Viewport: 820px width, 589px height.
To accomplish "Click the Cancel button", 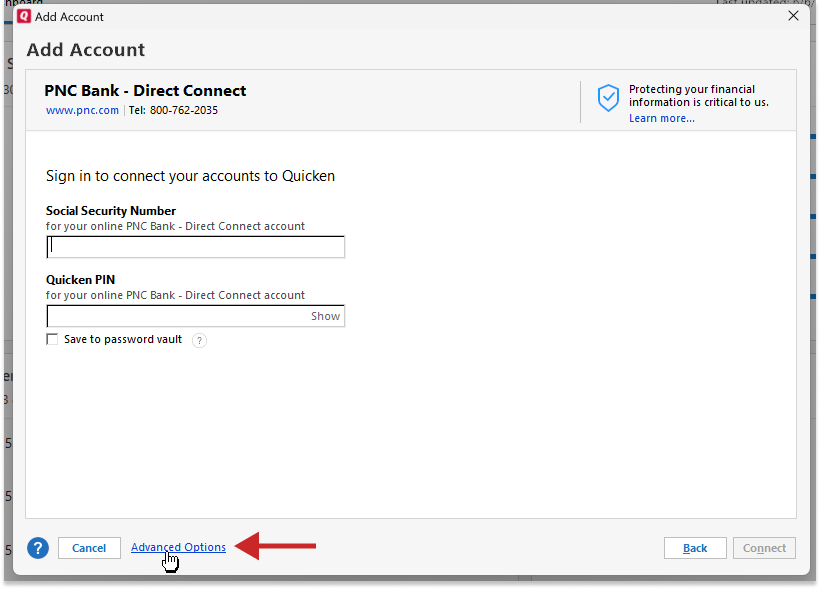I will [89, 548].
